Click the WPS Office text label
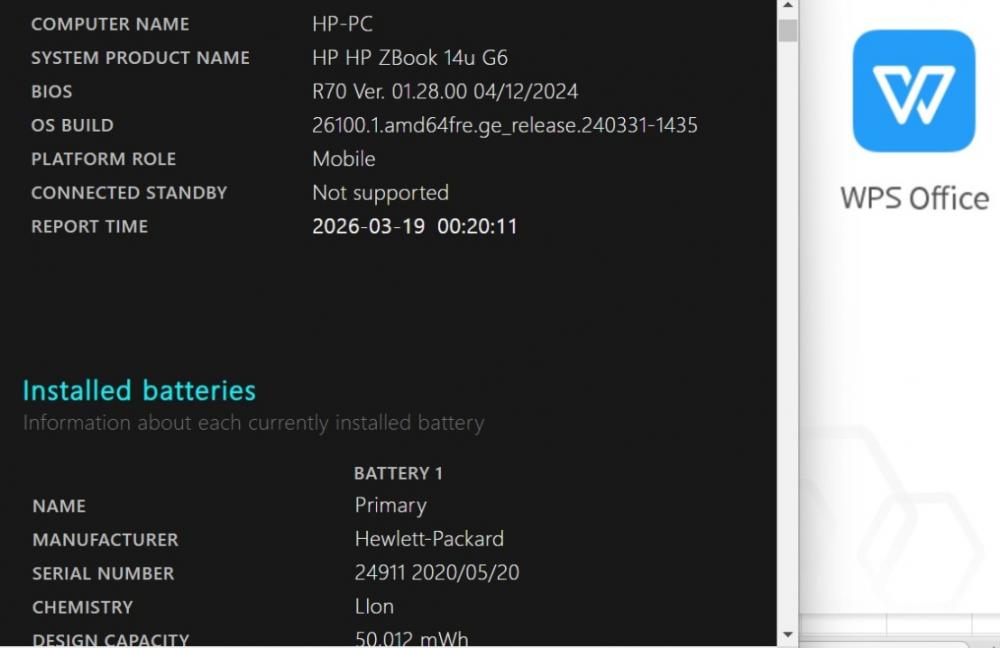This screenshot has height=648, width=1000. coord(915,198)
